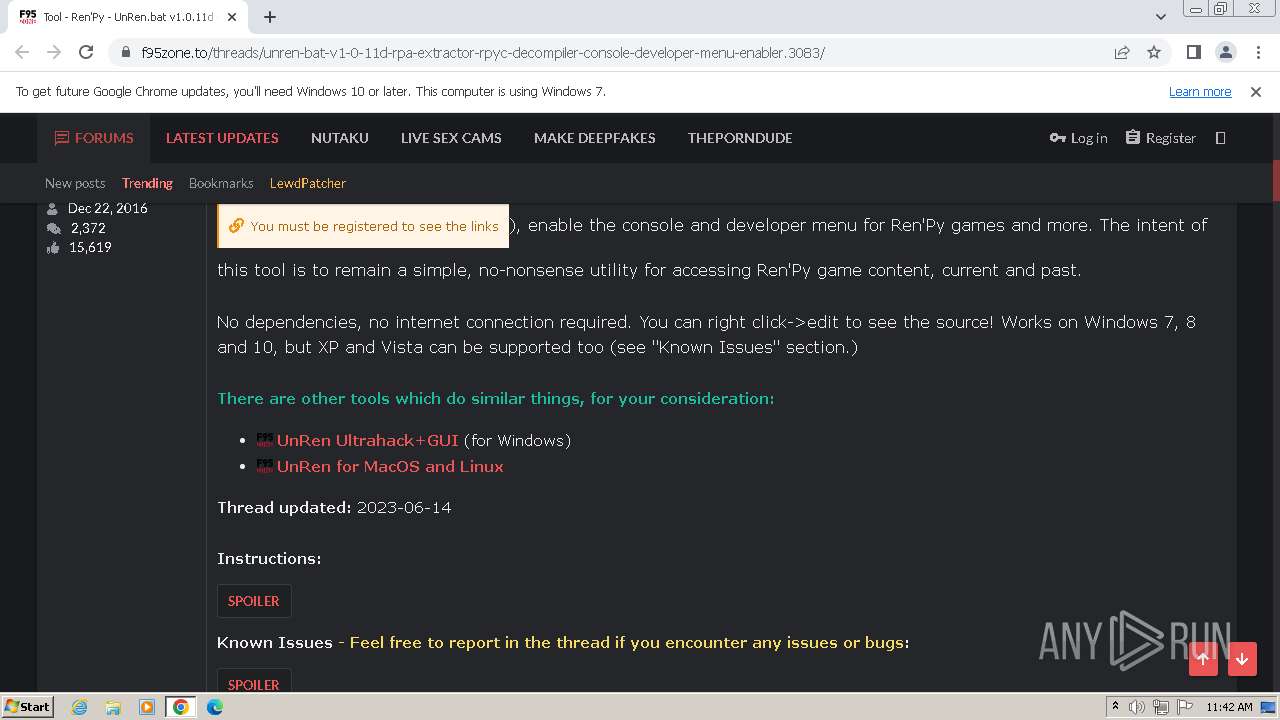The image size is (1280, 720).
Task: Show hidden system tray icons
Action: pos(1115,707)
